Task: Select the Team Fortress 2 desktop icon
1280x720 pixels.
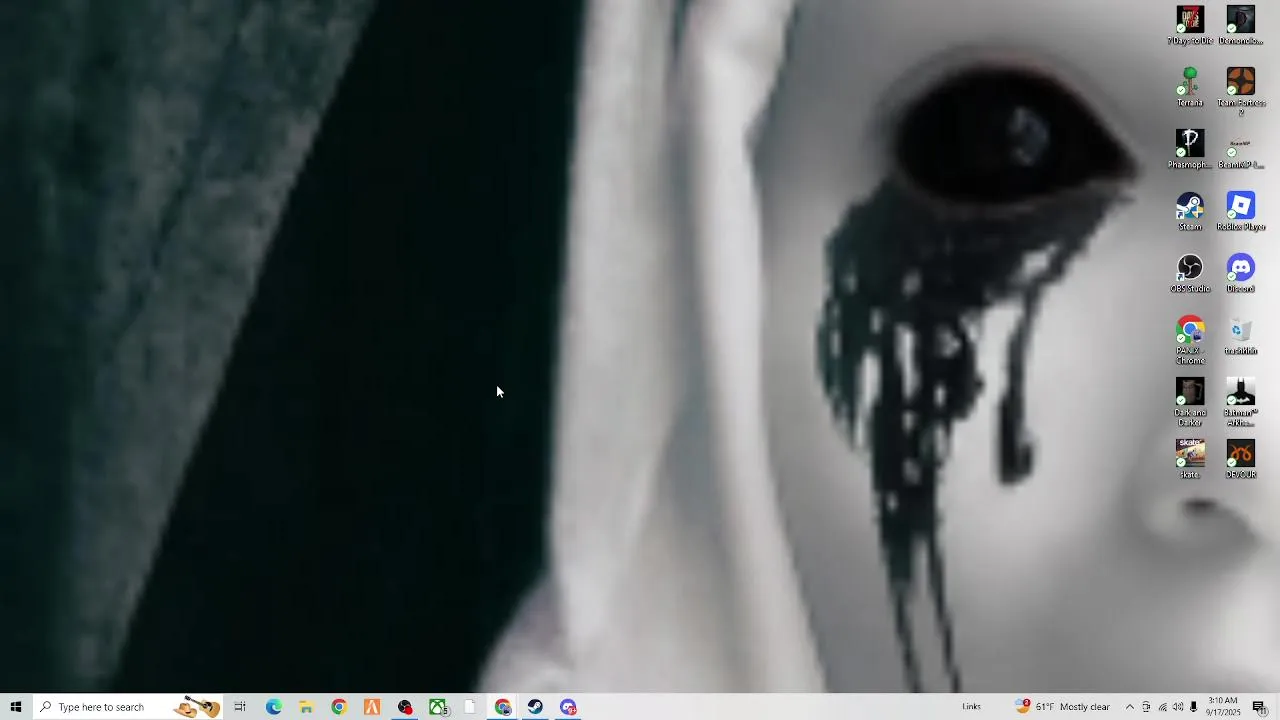Action: tap(1241, 92)
